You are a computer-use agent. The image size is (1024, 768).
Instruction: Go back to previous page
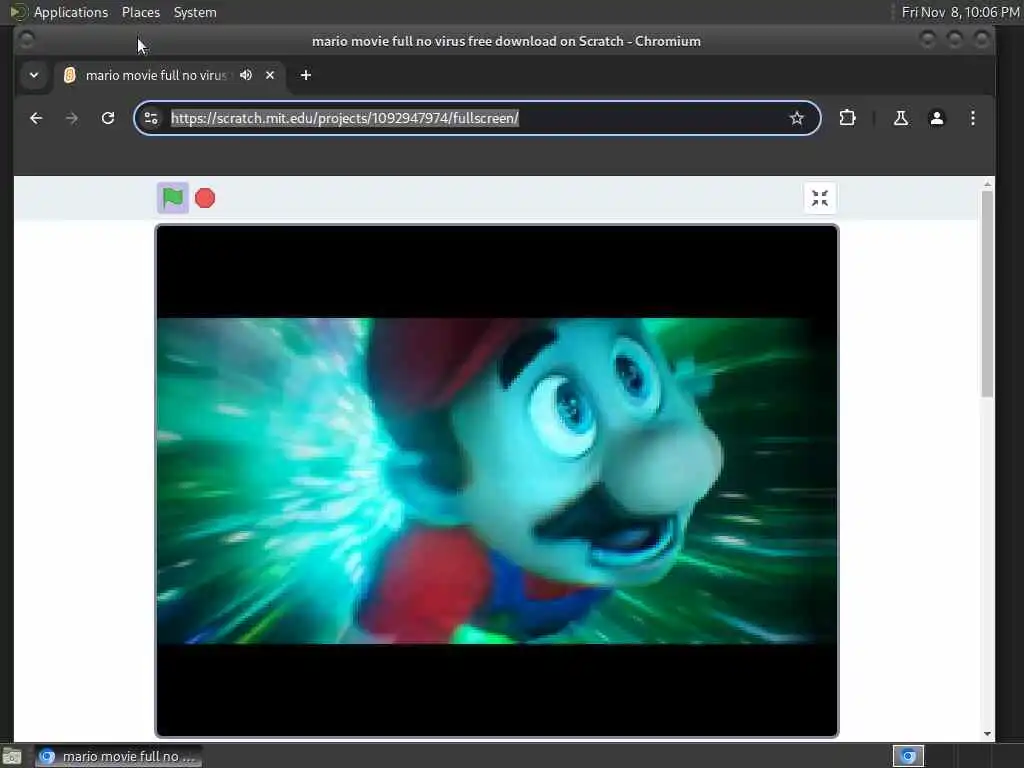click(x=36, y=118)
